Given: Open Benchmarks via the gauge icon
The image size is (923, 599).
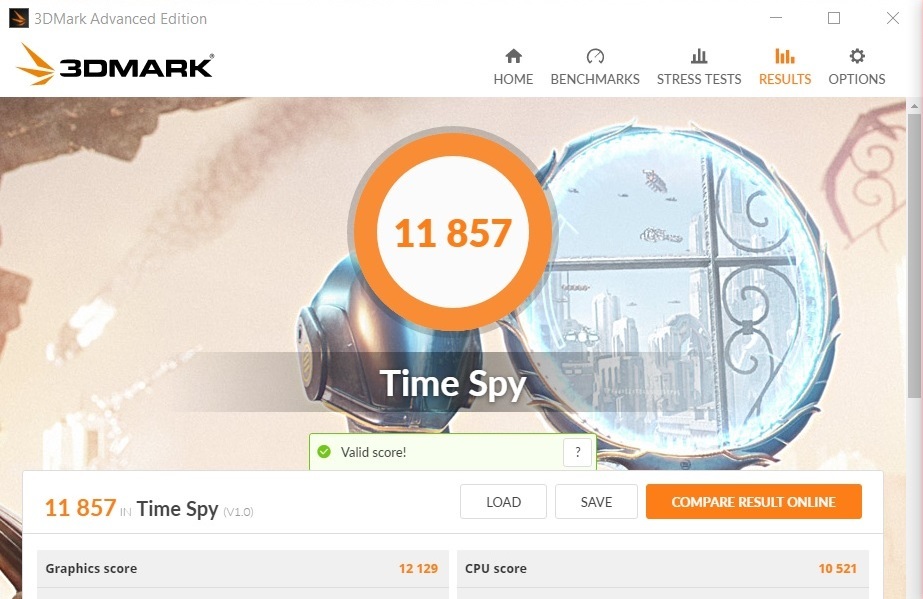Looking at the screenshot, I should point(595,56).
